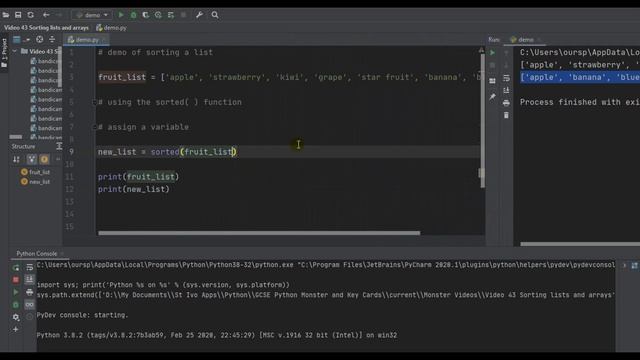Screen dimensions: 640x360
Task: Click the concurrency diagram run icon
Action: pos(171,15)
